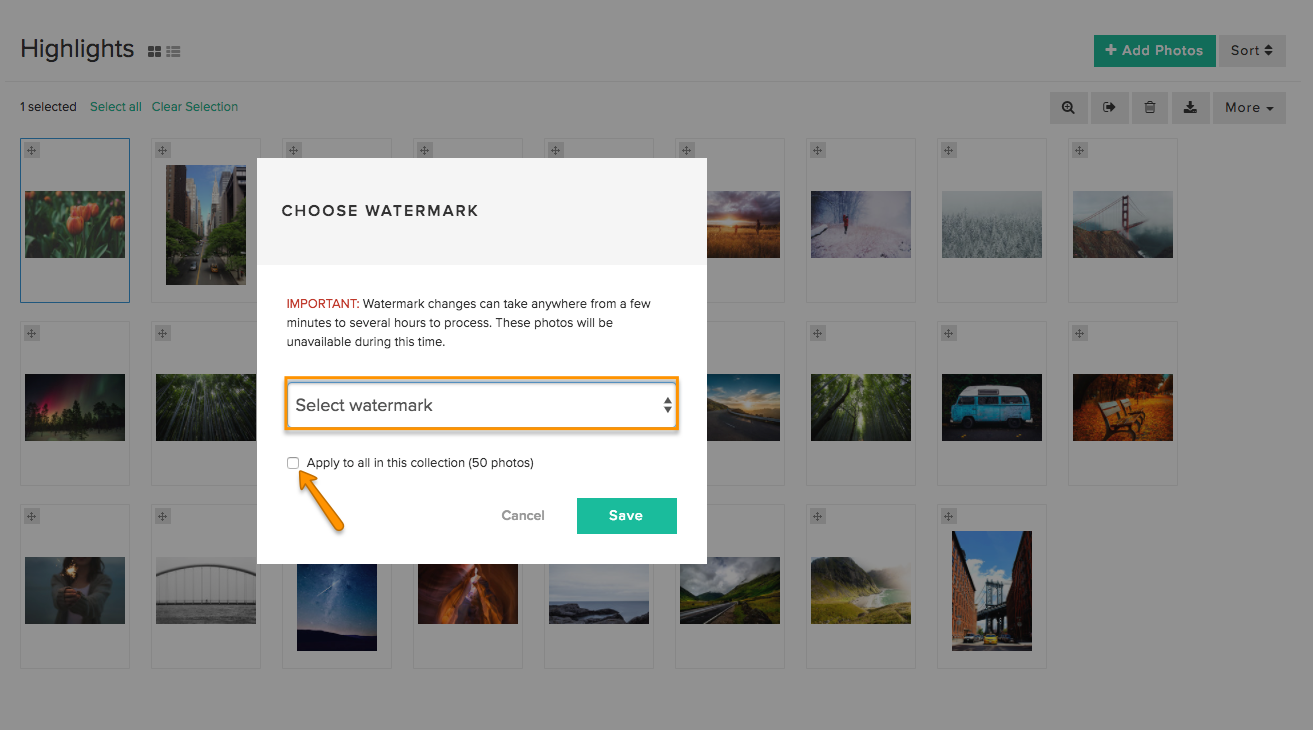Click move handle on the city street photo
1313x730 pixels.
click(x=162, y=150)
